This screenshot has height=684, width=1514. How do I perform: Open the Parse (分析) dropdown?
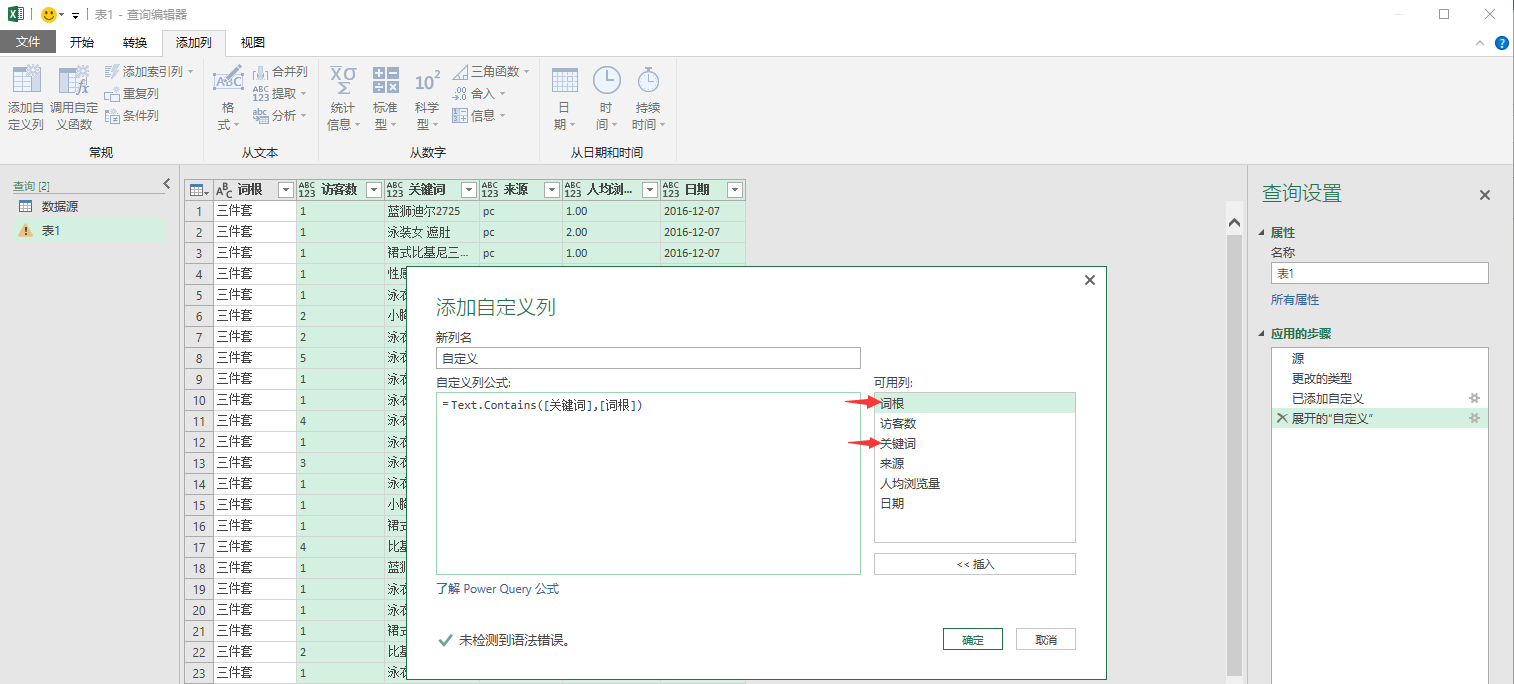pyautogui.click(x=280, y=116)
